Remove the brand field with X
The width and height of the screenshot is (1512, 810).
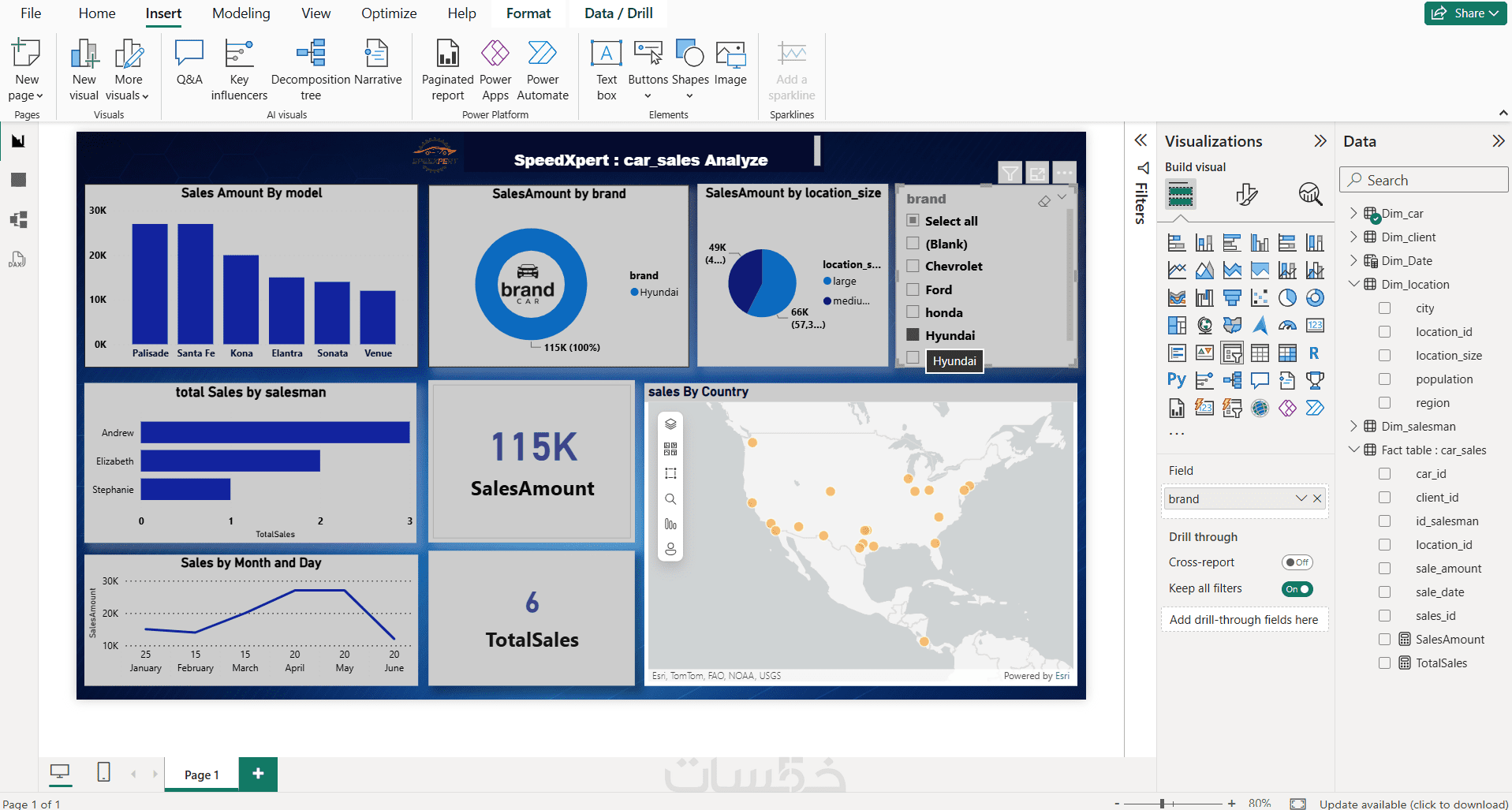(1317, 498)
